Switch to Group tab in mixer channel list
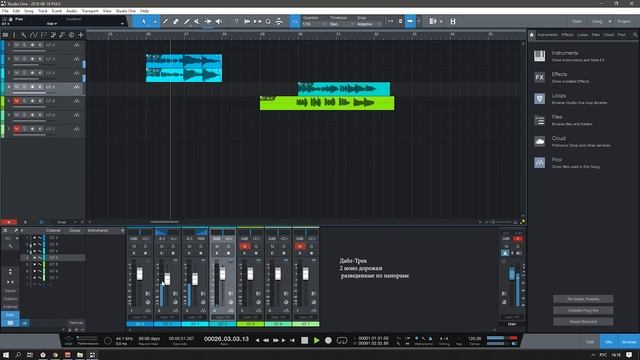The height and width of the screenshot is (360, 640). click(x=75, y=231)
